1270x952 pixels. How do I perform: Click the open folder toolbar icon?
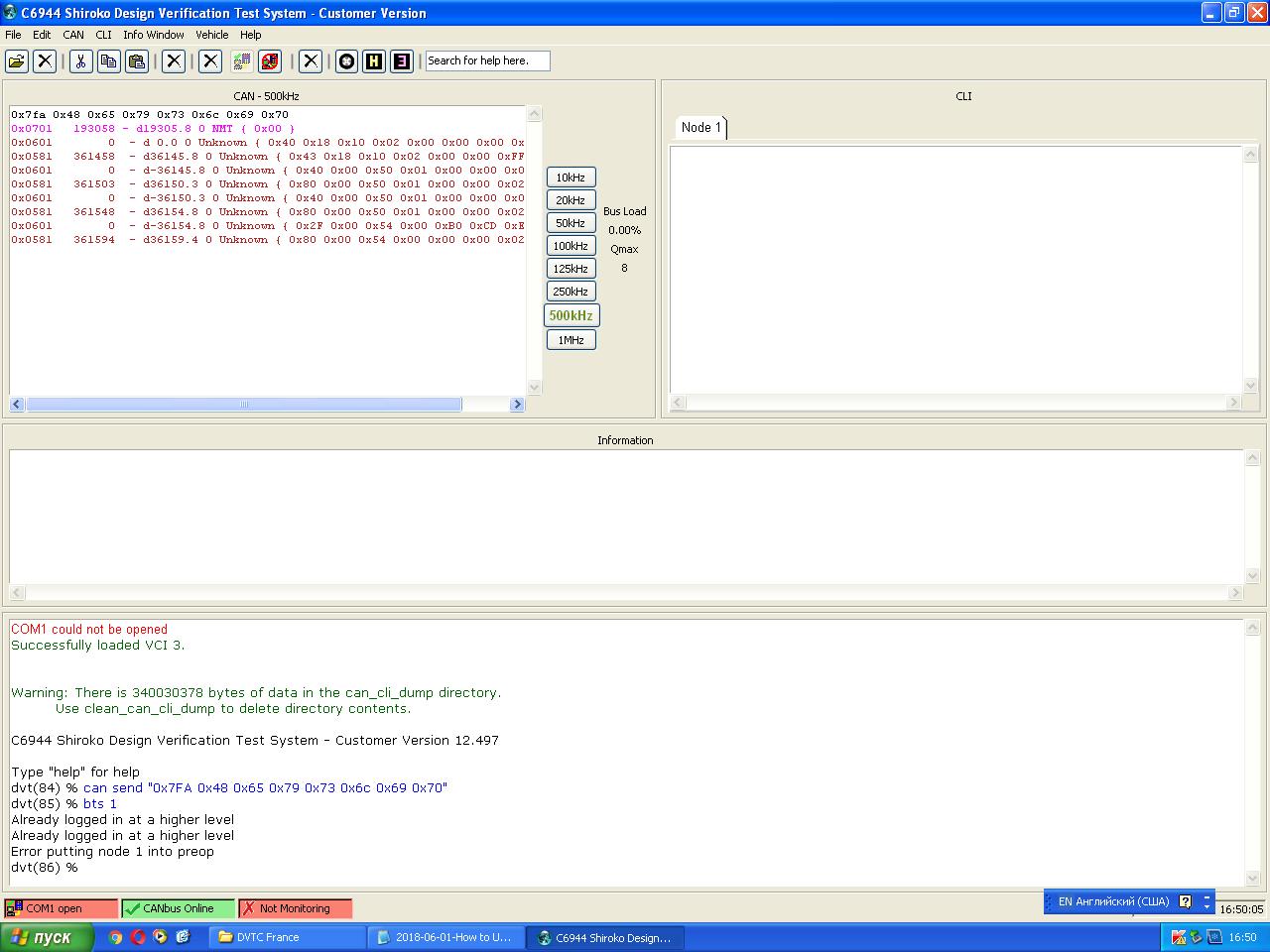pyautogui.click(x=17, y=61)
